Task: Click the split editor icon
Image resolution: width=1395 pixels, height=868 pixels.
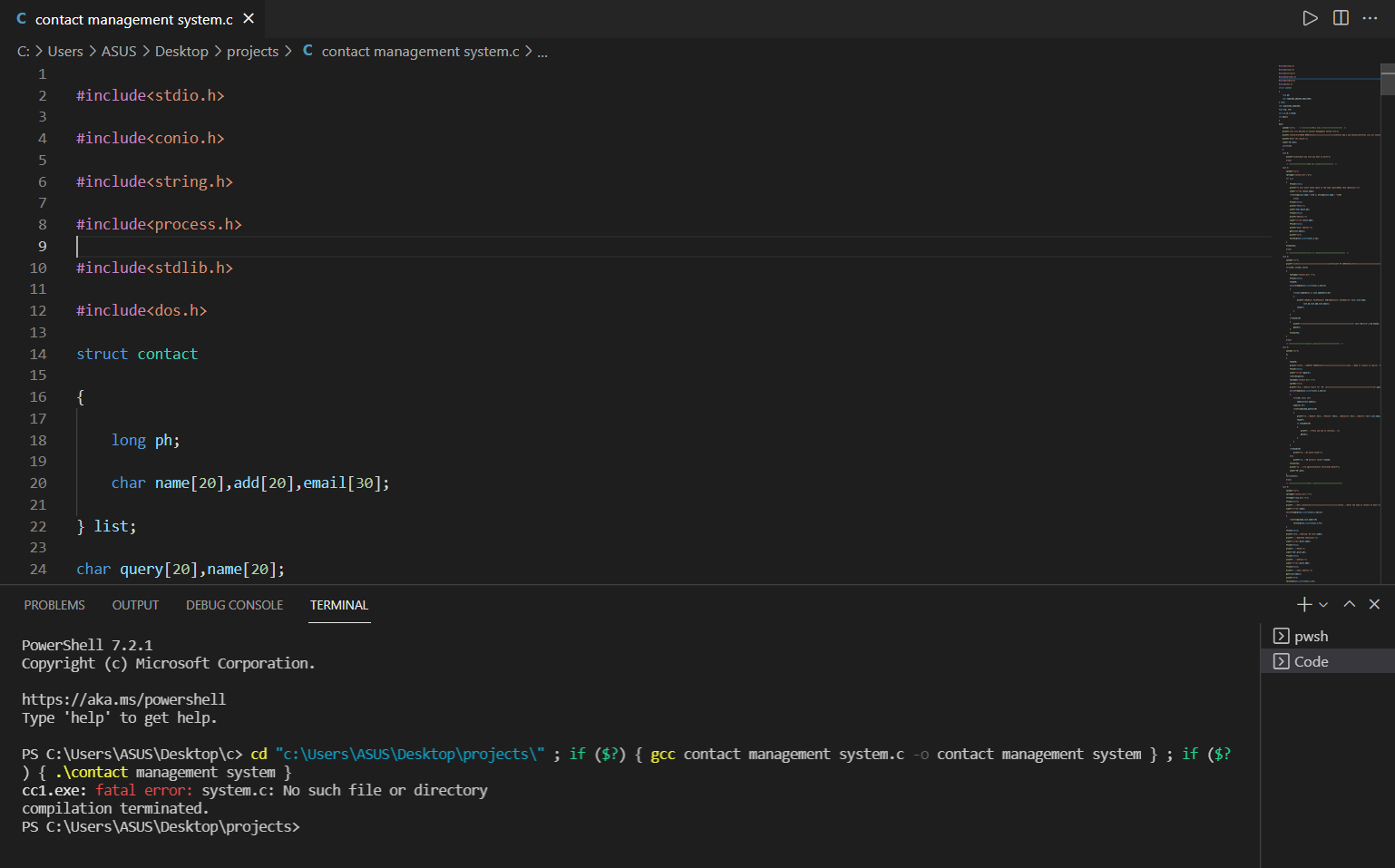Action: 1341,18
